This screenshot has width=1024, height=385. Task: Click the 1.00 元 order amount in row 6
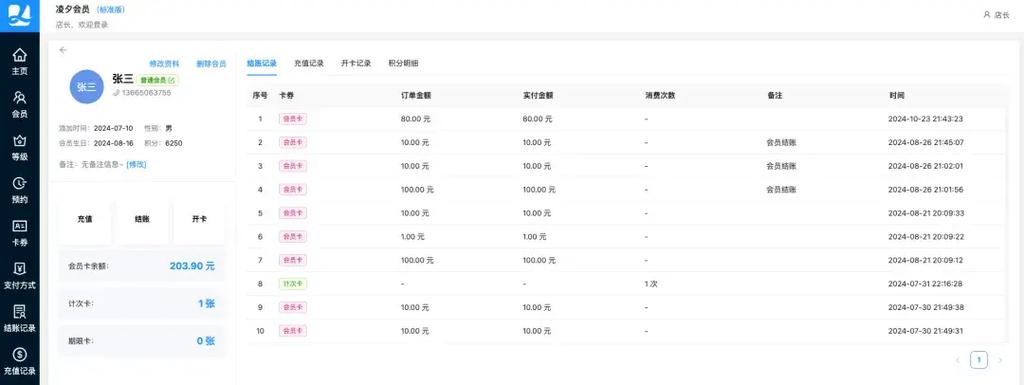click(x=413, y=237)
